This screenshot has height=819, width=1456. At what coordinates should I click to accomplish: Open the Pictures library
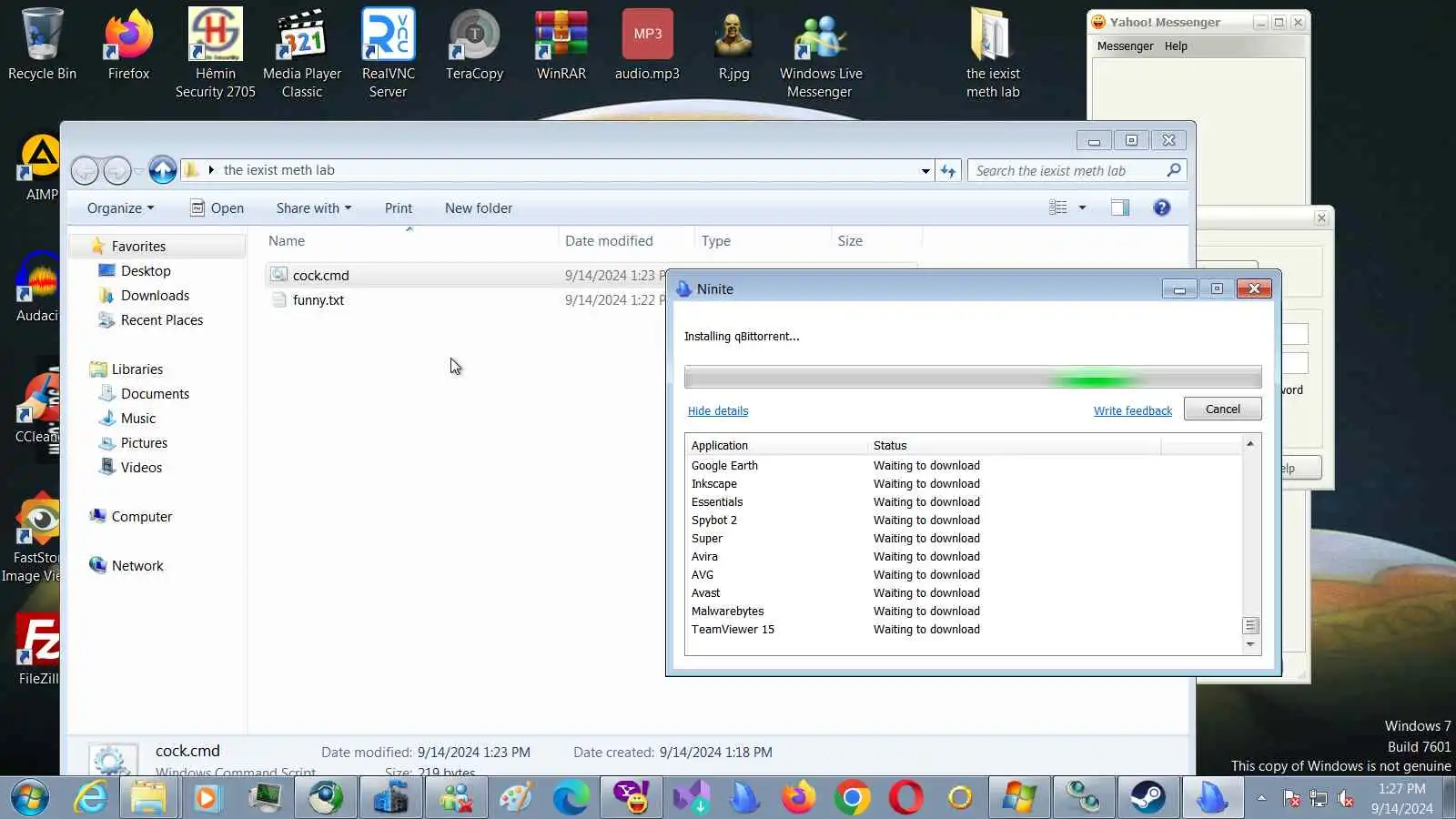[144, 442]
